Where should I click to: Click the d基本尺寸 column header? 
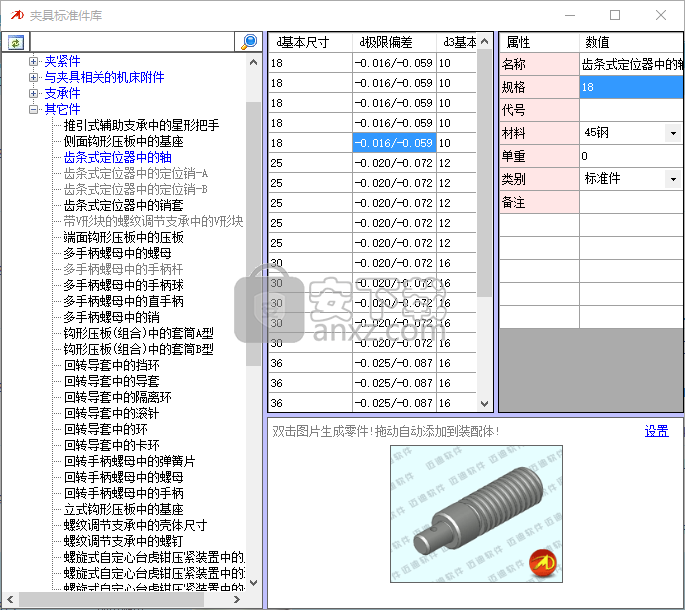coord(310,42)
